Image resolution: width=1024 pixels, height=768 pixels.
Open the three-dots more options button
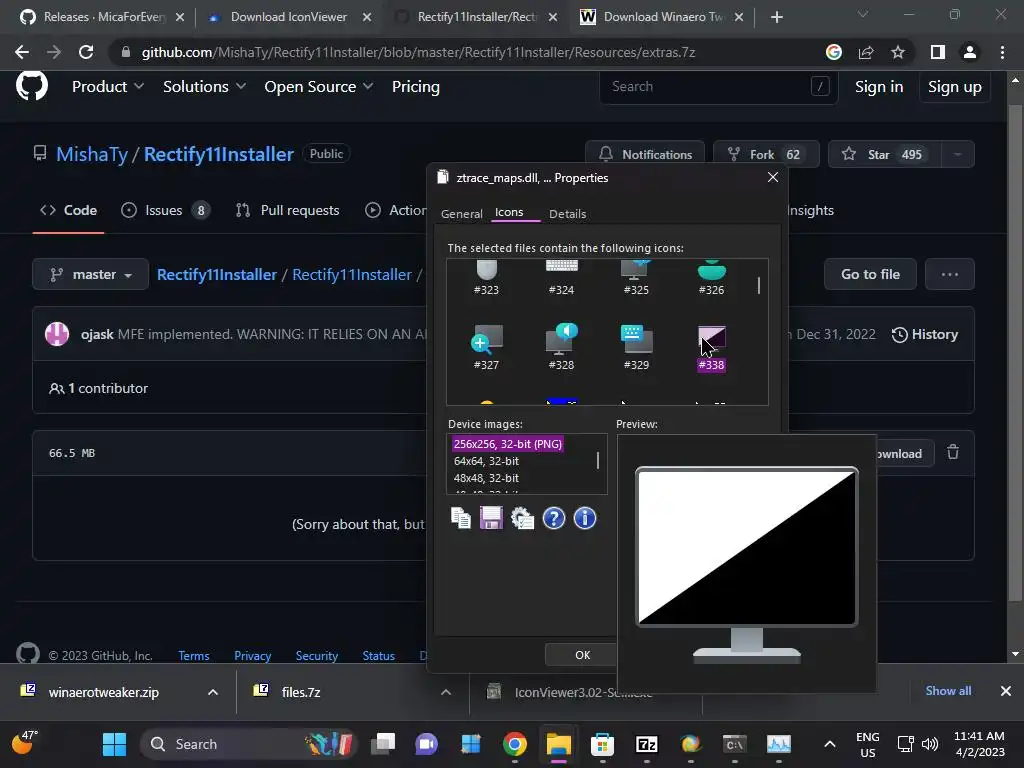(950, 274)
